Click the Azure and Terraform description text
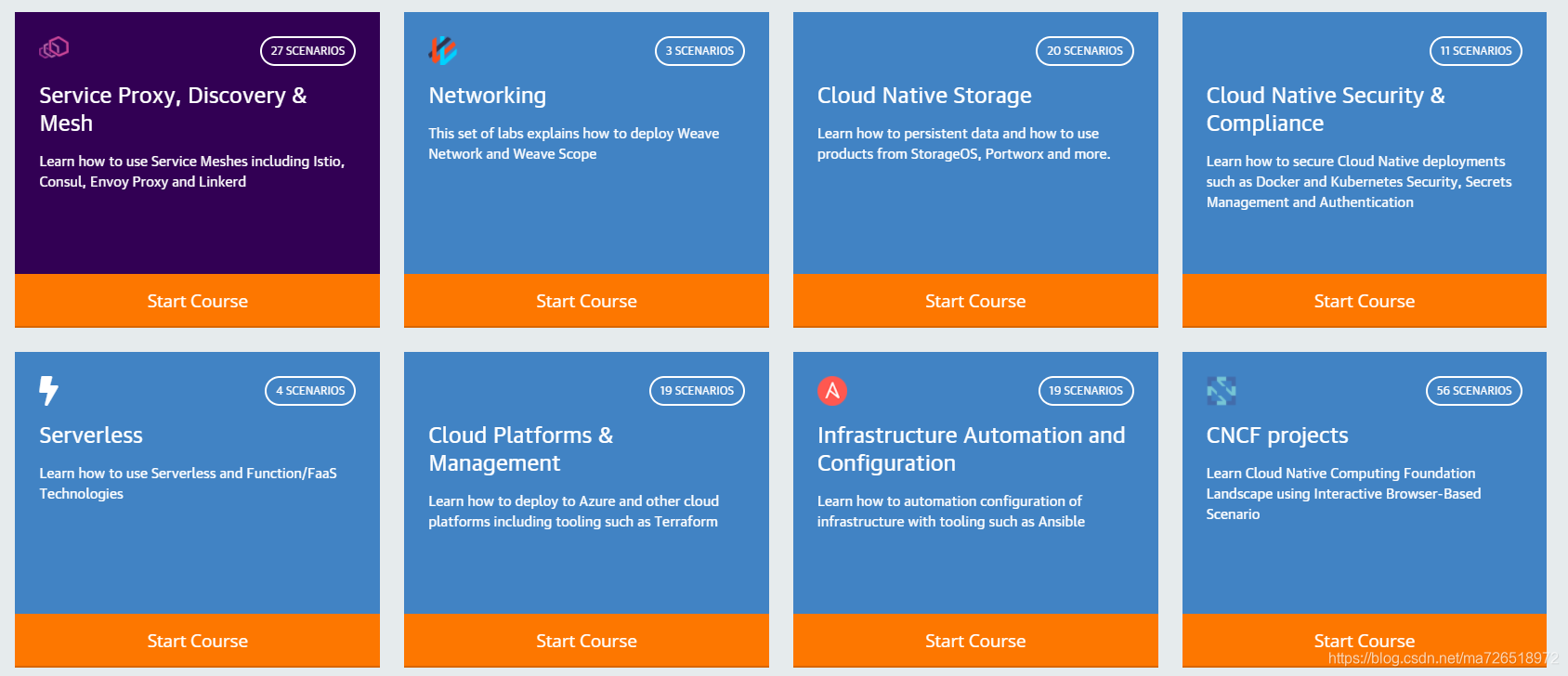 pos(573,512)
